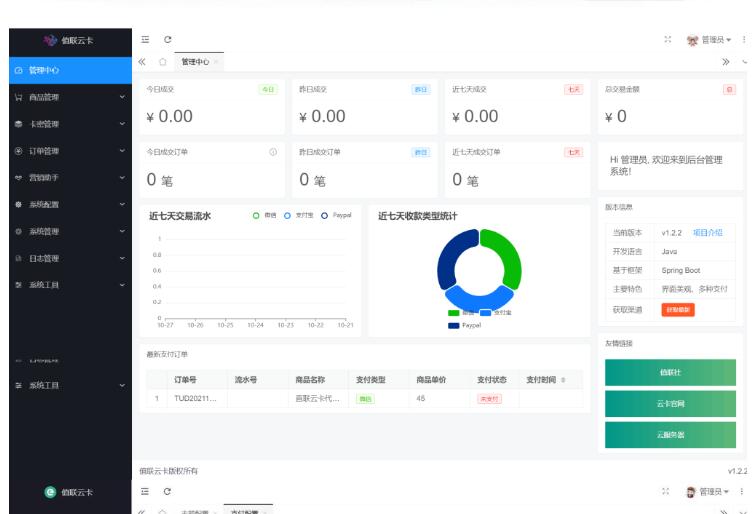Click product name cell 佰联云卡代...
This screenshot has width=754, height=514.
317,399
